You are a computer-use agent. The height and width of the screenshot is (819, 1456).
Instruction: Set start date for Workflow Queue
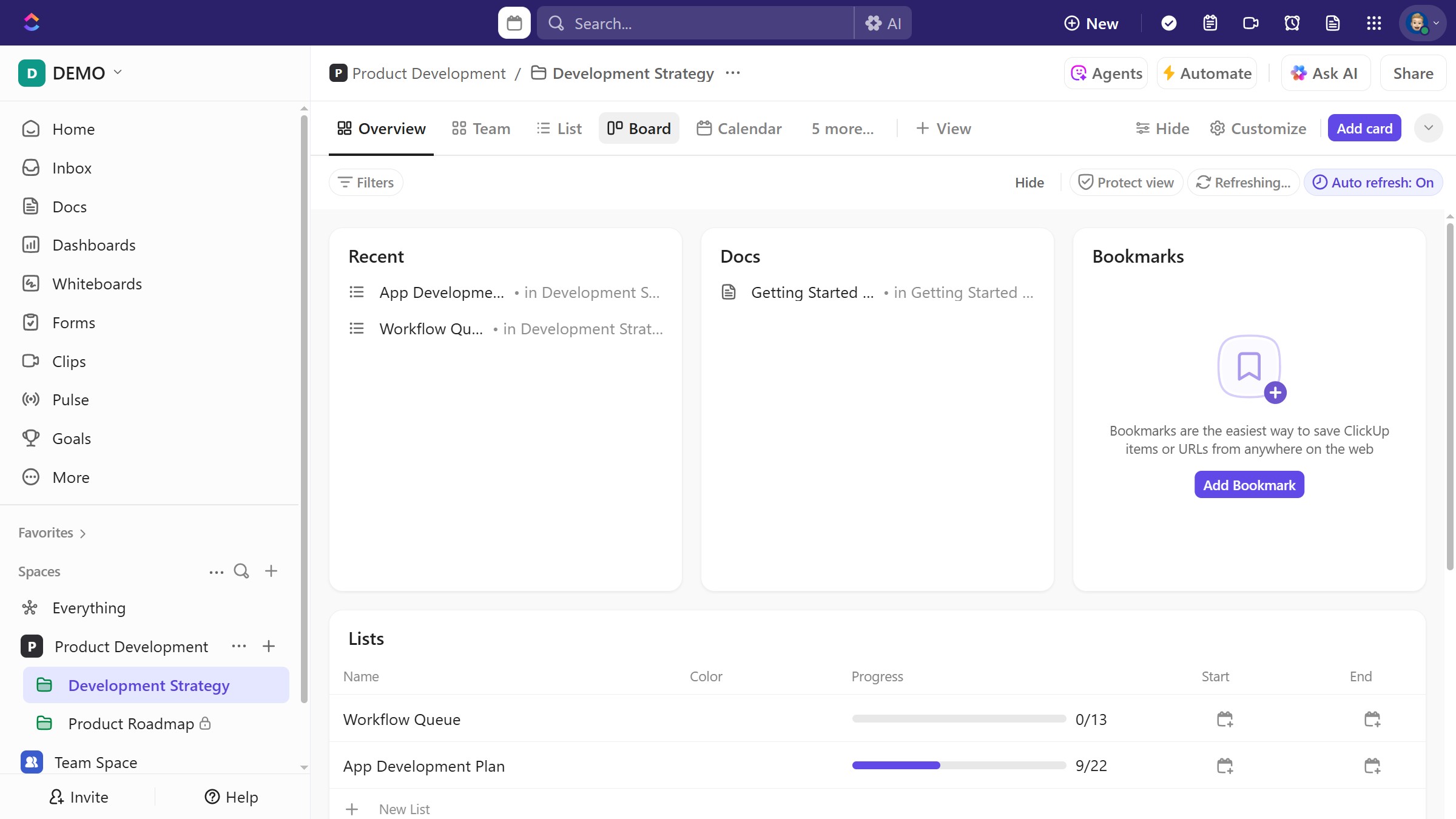click(x=1225, y=720)
